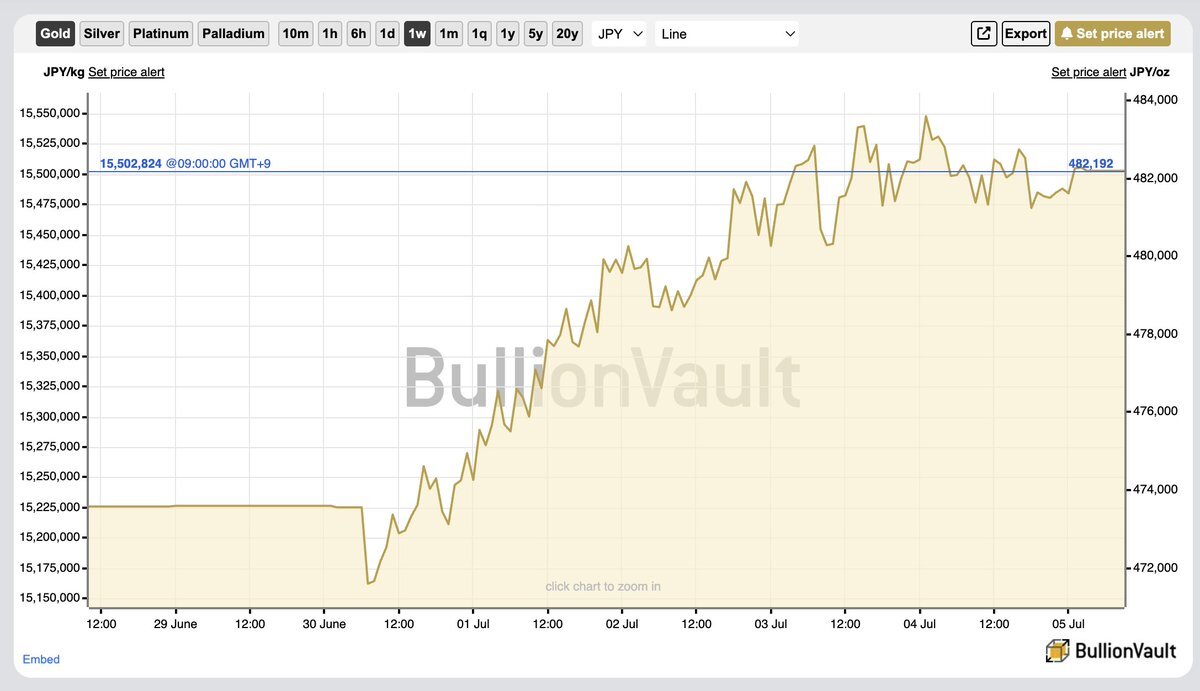Screen dimensions: 1200x691
Task: Open the Line chart type dropdown
Action: tap(728, 33)
